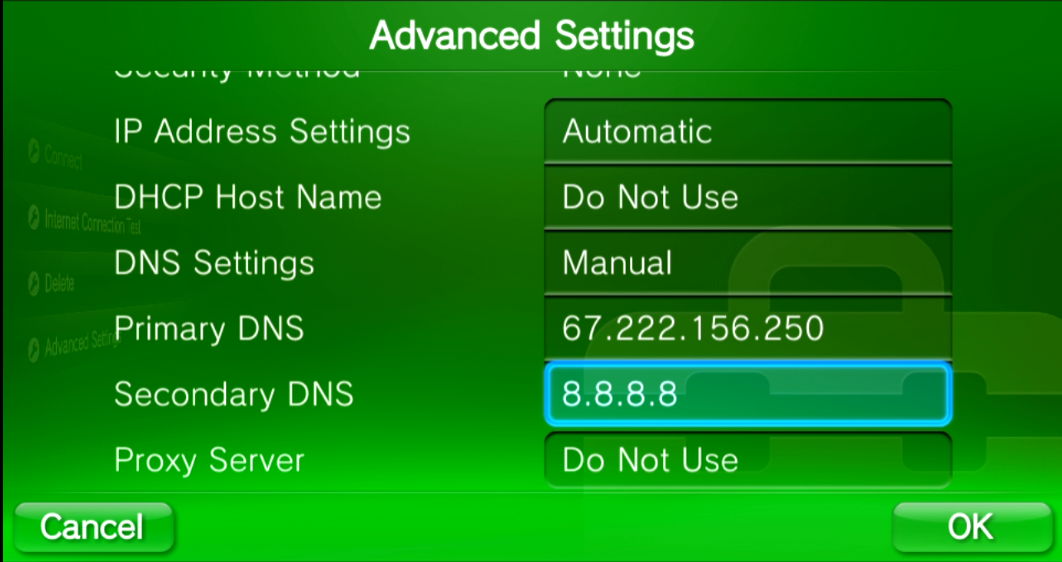Change the DNS Settings value from Manual
This screenshot has height=562, width=1062.
747,263
